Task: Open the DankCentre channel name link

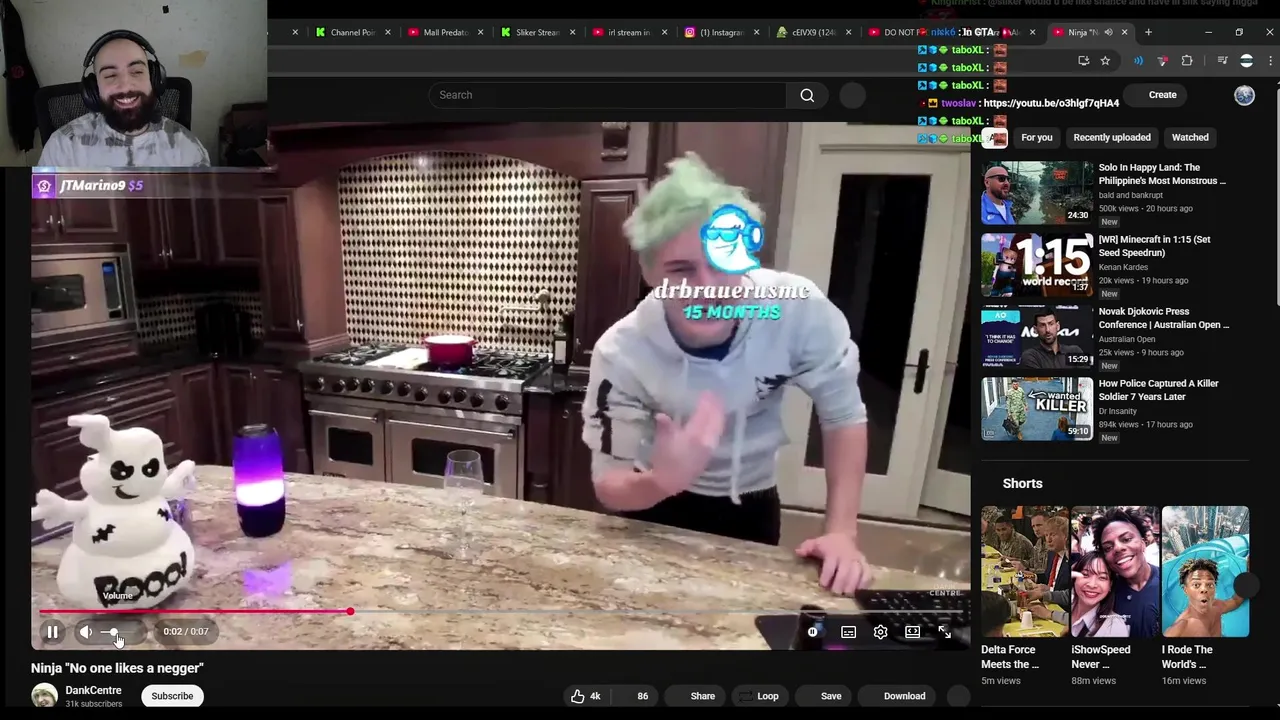Action: (x=93, y=690)
